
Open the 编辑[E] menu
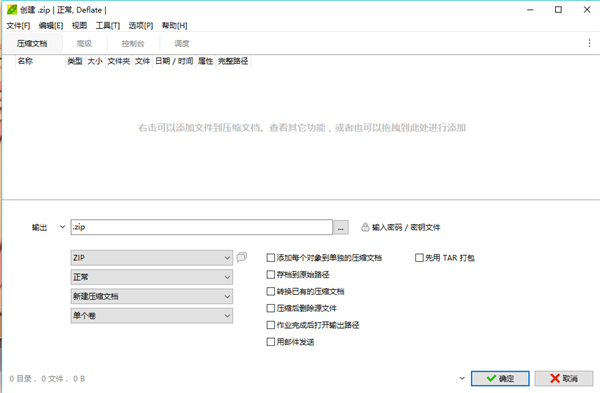[x=51, y=26]
